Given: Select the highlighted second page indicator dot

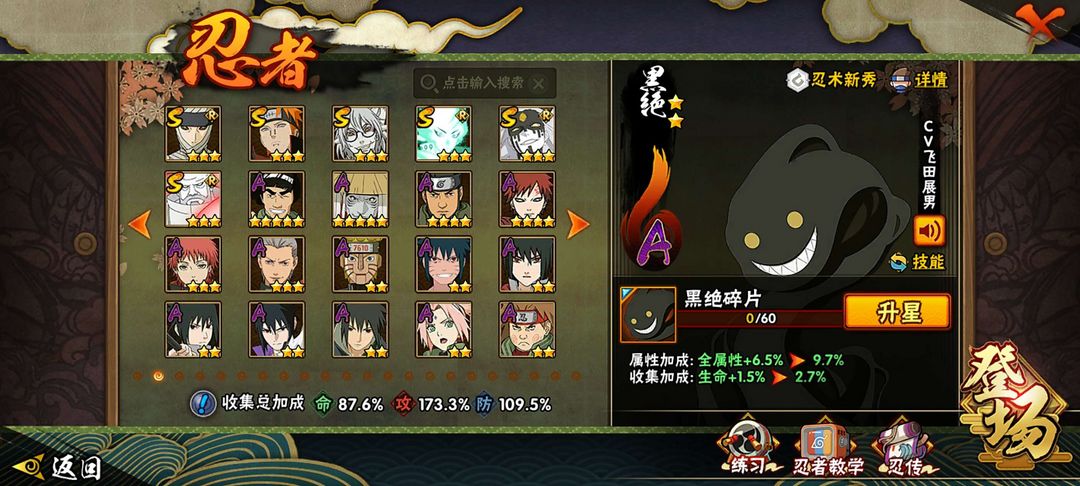Looking at the screenshot, I should (158, 376).
